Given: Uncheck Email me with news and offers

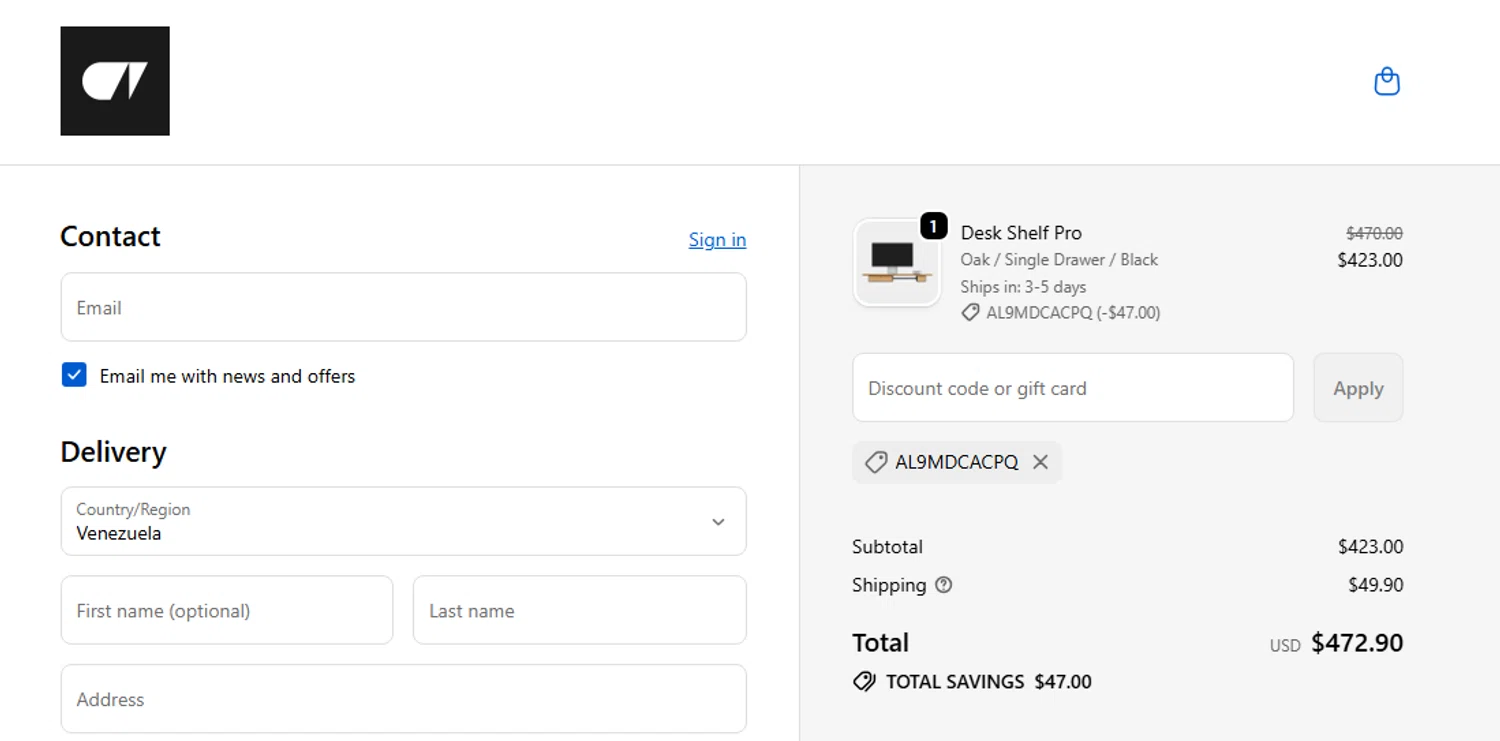Looking at the screenshot, I should [74, 375].
